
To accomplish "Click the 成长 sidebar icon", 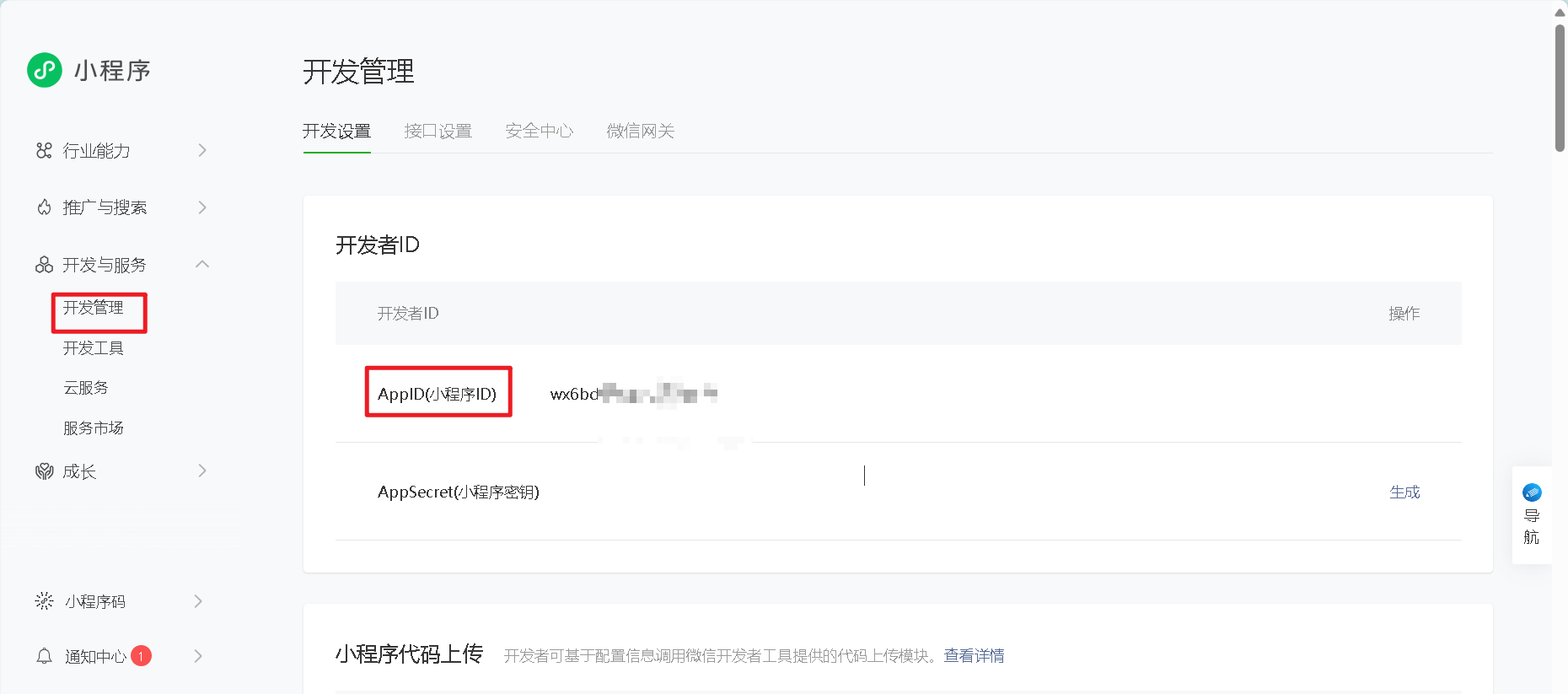I will [44, 471].
